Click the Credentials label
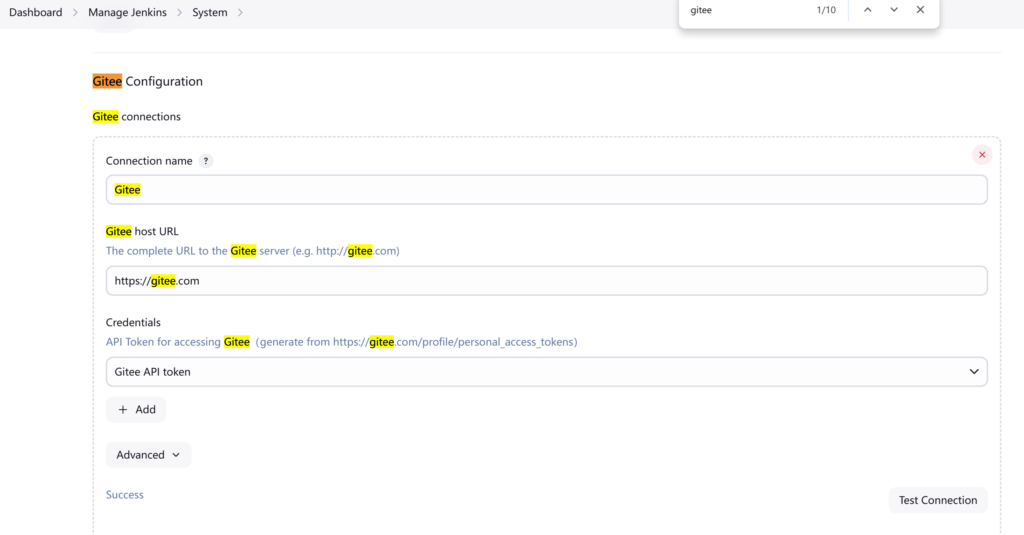This screenshot has width=1024, height=535. pos(133,322)
